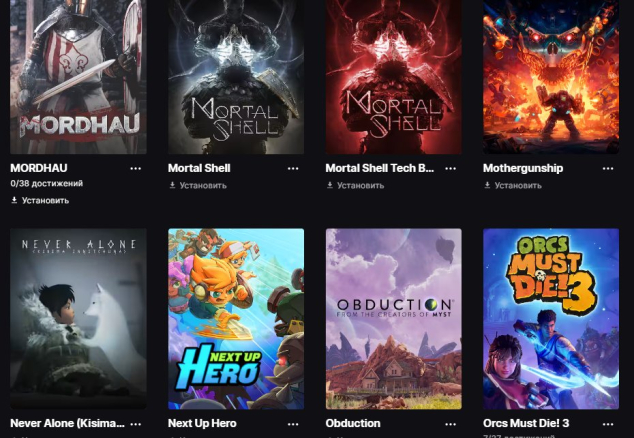Image resolution: width=634 pixels, height=438 pixels.
Task: Click Установить under MORDHAU
Action: pos(40,200)
